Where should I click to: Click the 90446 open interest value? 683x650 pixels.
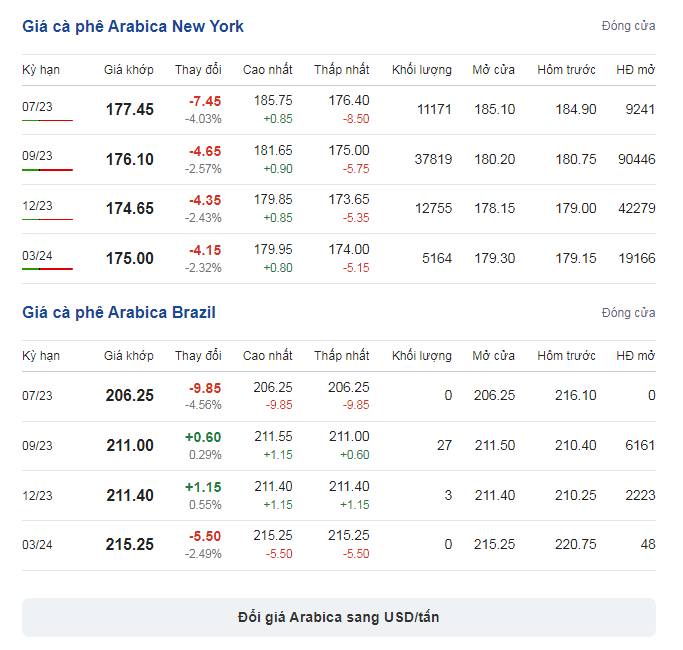(636, 159)
